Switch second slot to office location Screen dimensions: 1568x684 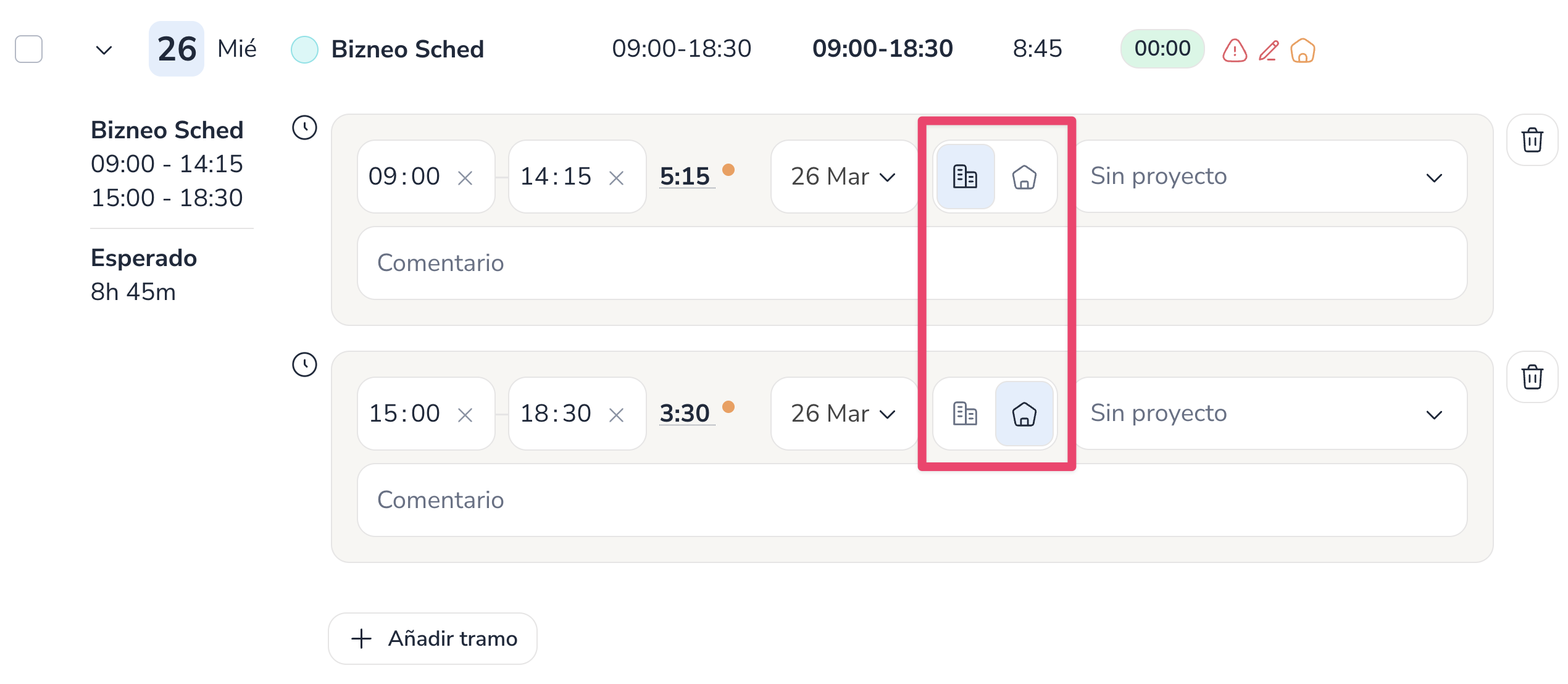[965, 414]
